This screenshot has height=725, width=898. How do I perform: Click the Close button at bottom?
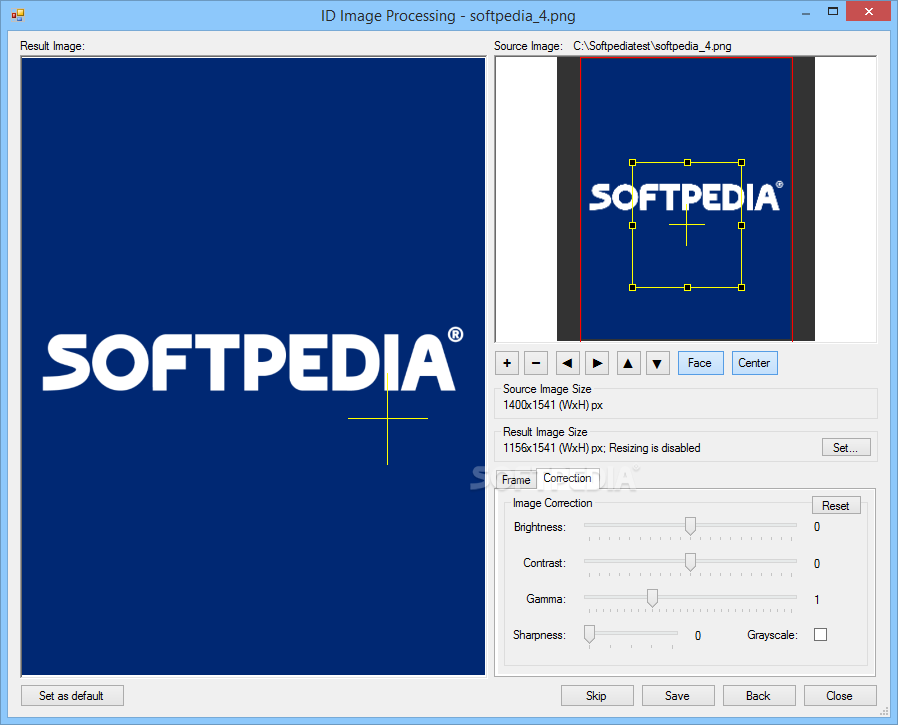[x=840, y=696]
